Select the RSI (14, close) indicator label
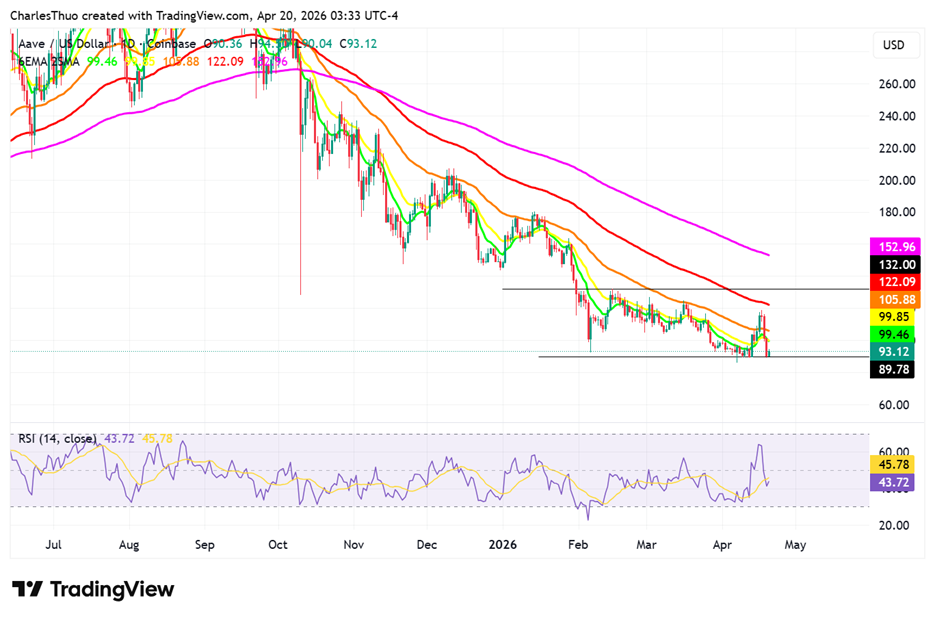 tap(57, 438)
